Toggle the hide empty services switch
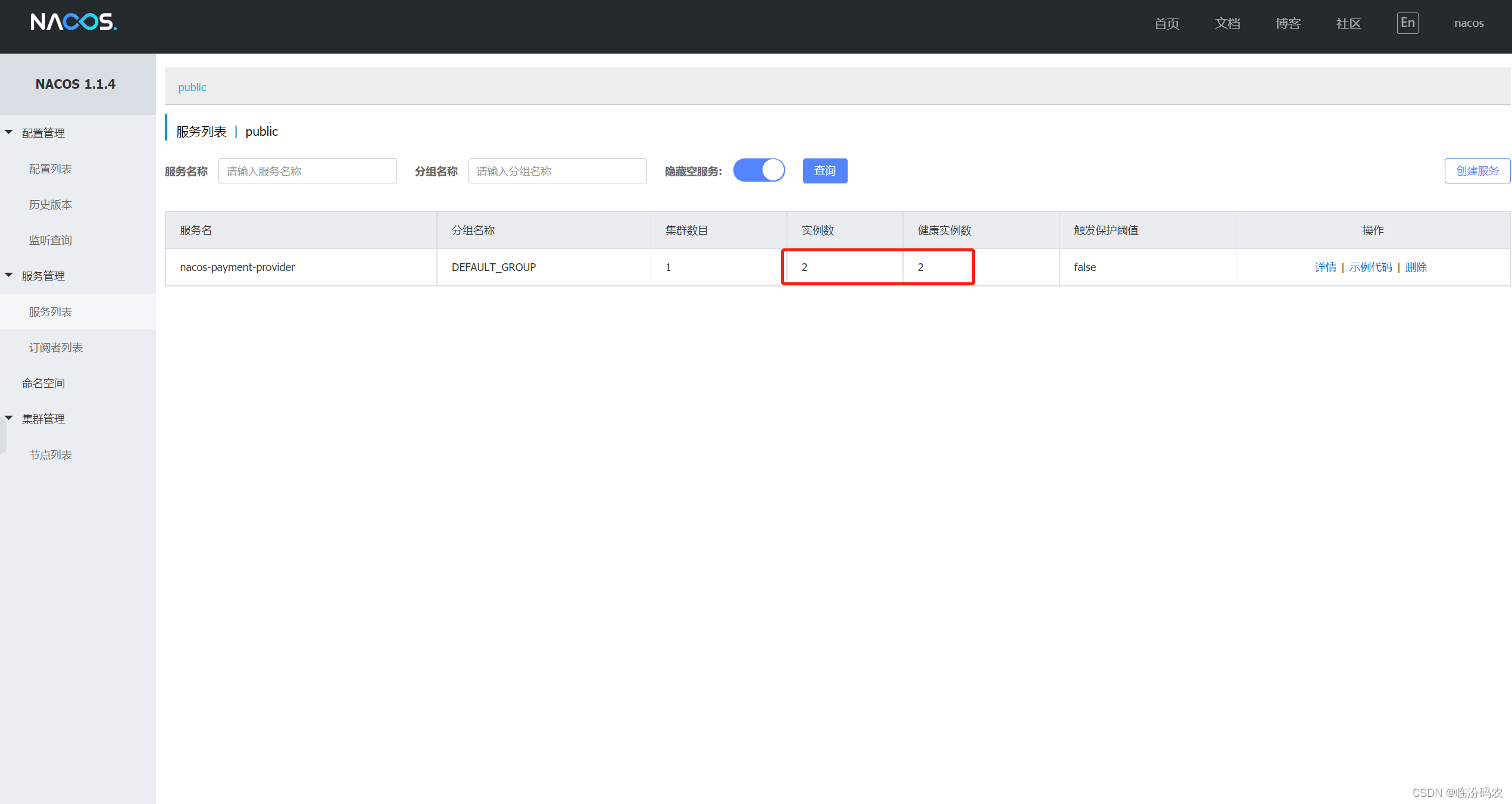 click(x=759, y=170)
